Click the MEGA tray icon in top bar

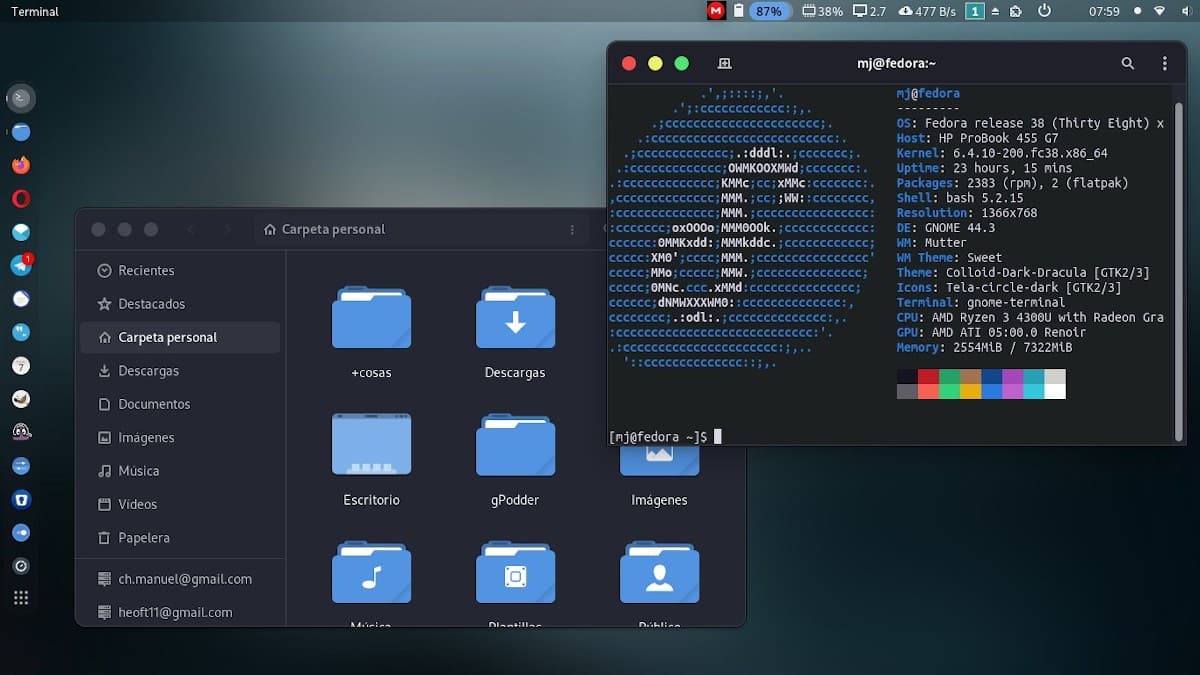[x=715, y=11]
